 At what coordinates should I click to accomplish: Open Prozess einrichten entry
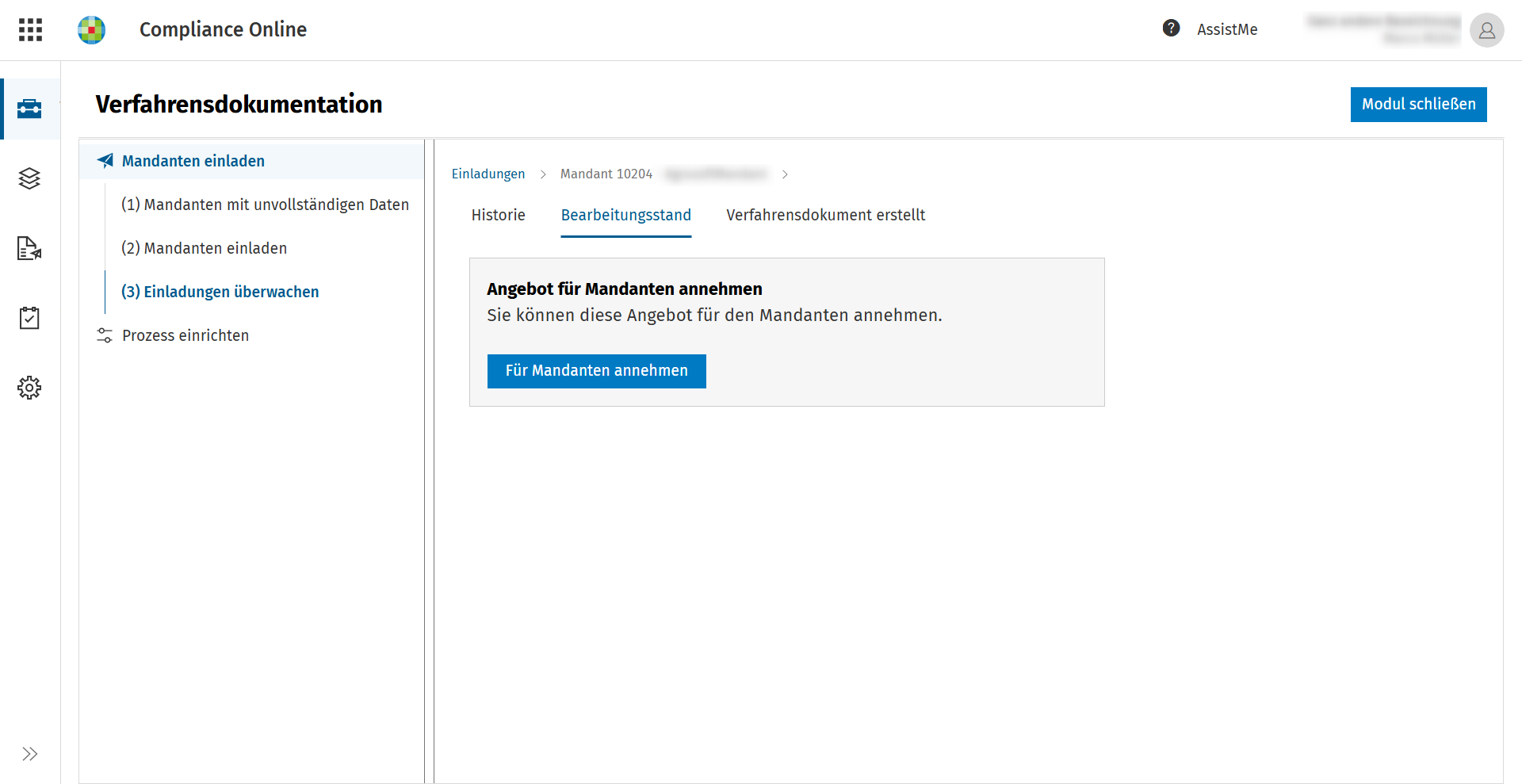(185, 335)
